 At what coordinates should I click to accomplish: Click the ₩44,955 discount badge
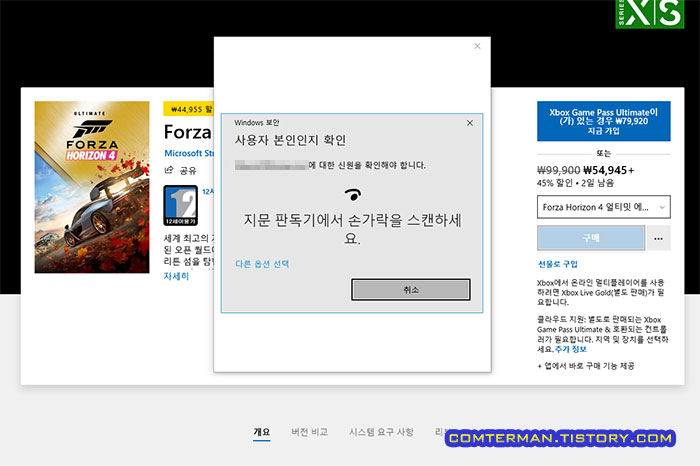pos(189,109)
